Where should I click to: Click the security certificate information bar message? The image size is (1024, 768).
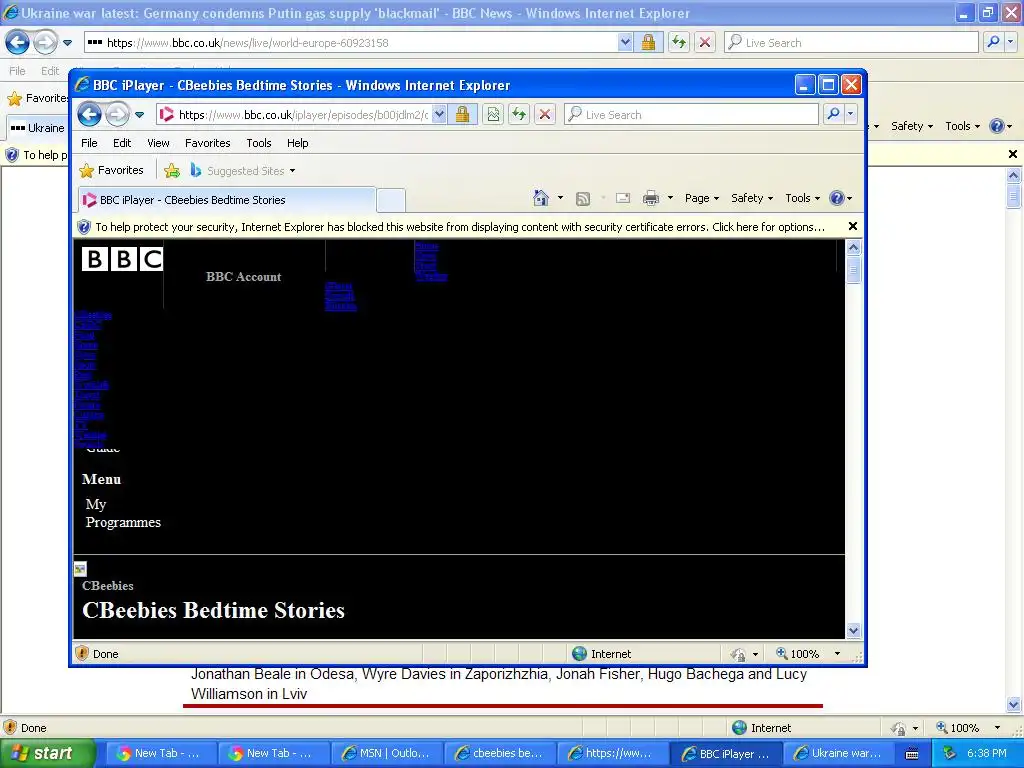pyautogui.click(x=460, y=227)
